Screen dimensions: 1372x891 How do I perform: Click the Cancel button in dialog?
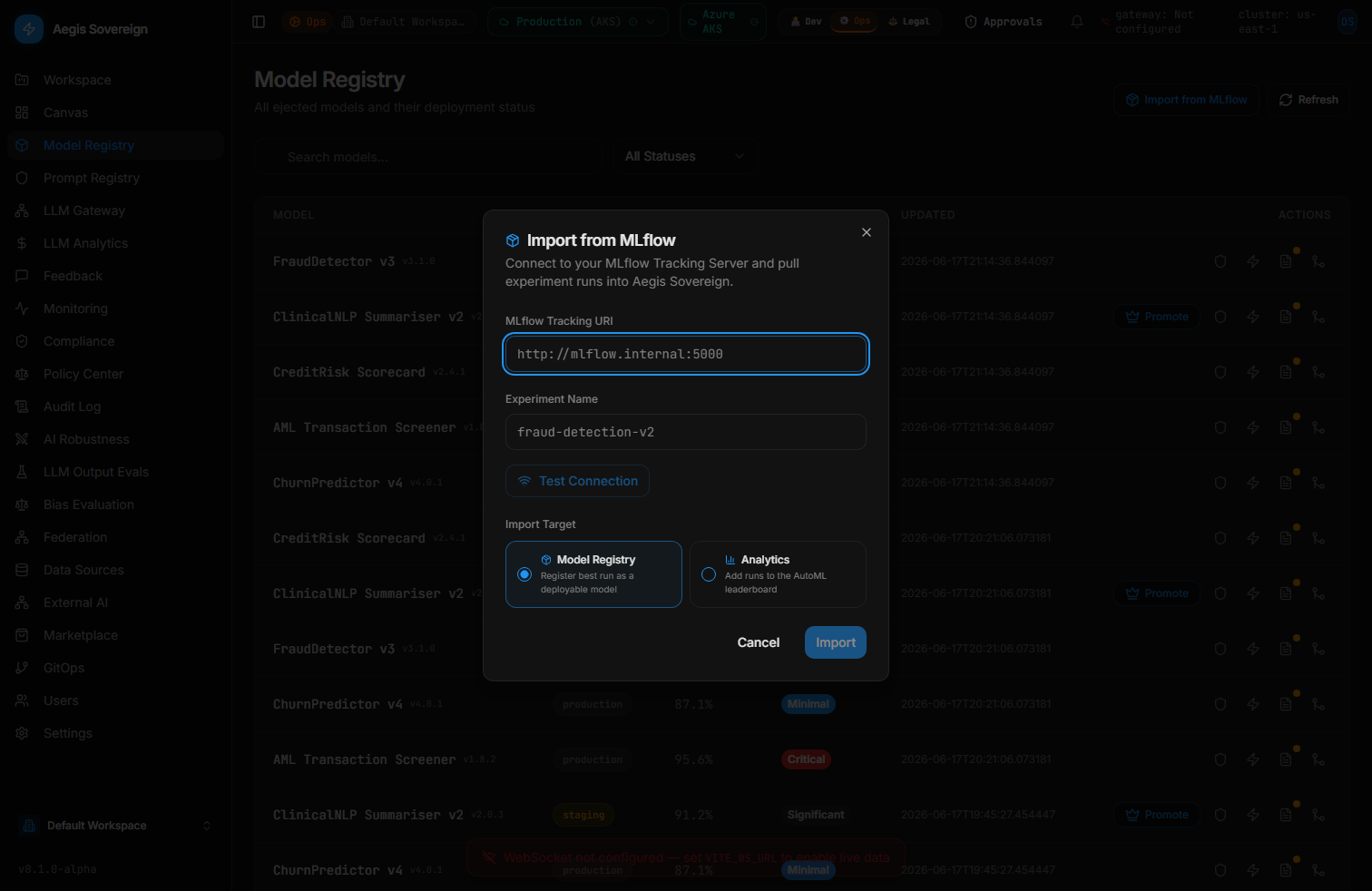point(759,642)
